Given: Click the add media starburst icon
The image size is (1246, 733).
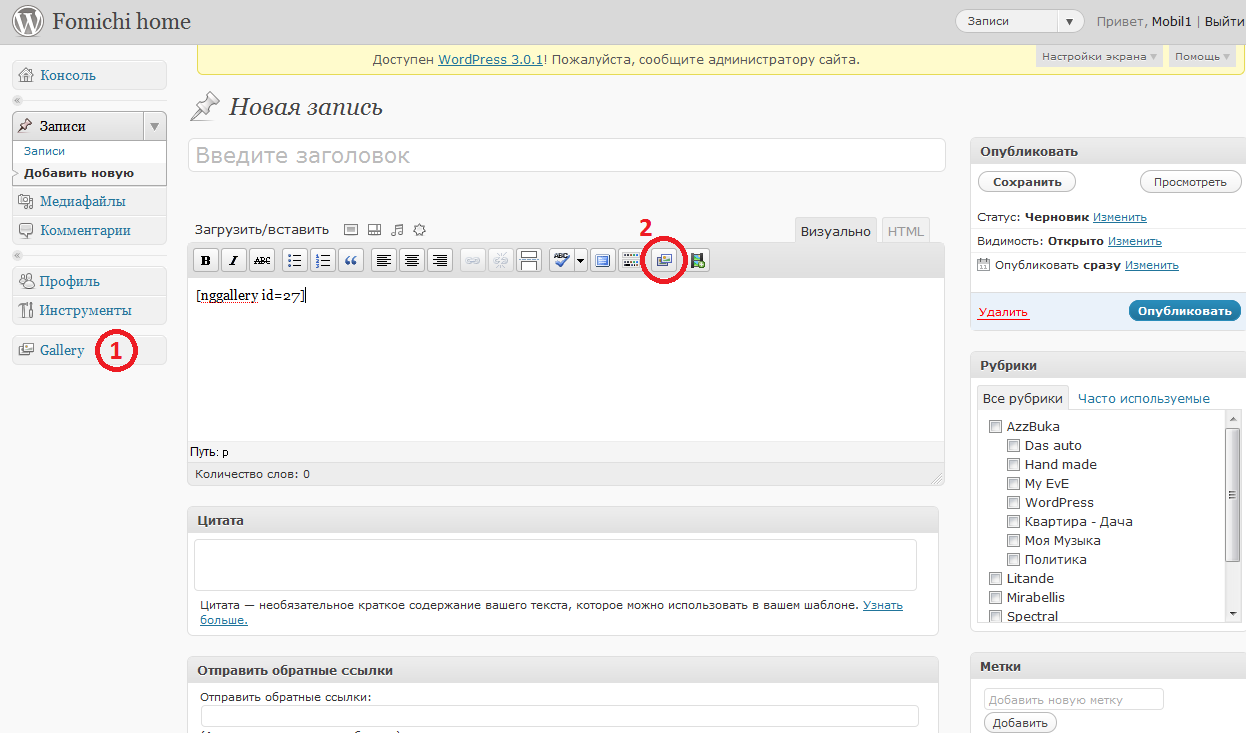Looking at the screenshot, I should pyautogui.click(x=420, y=229).
